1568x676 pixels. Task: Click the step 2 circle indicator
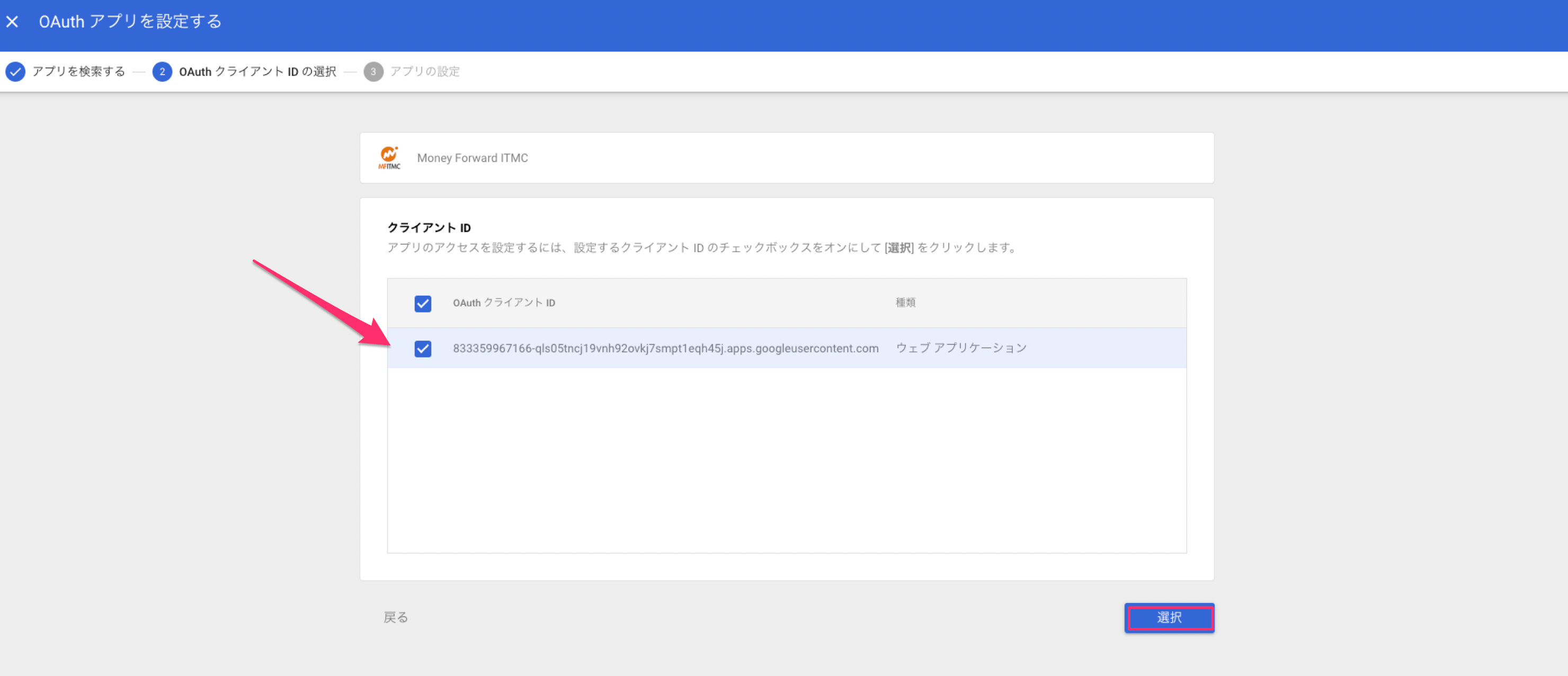click(162, 72)
